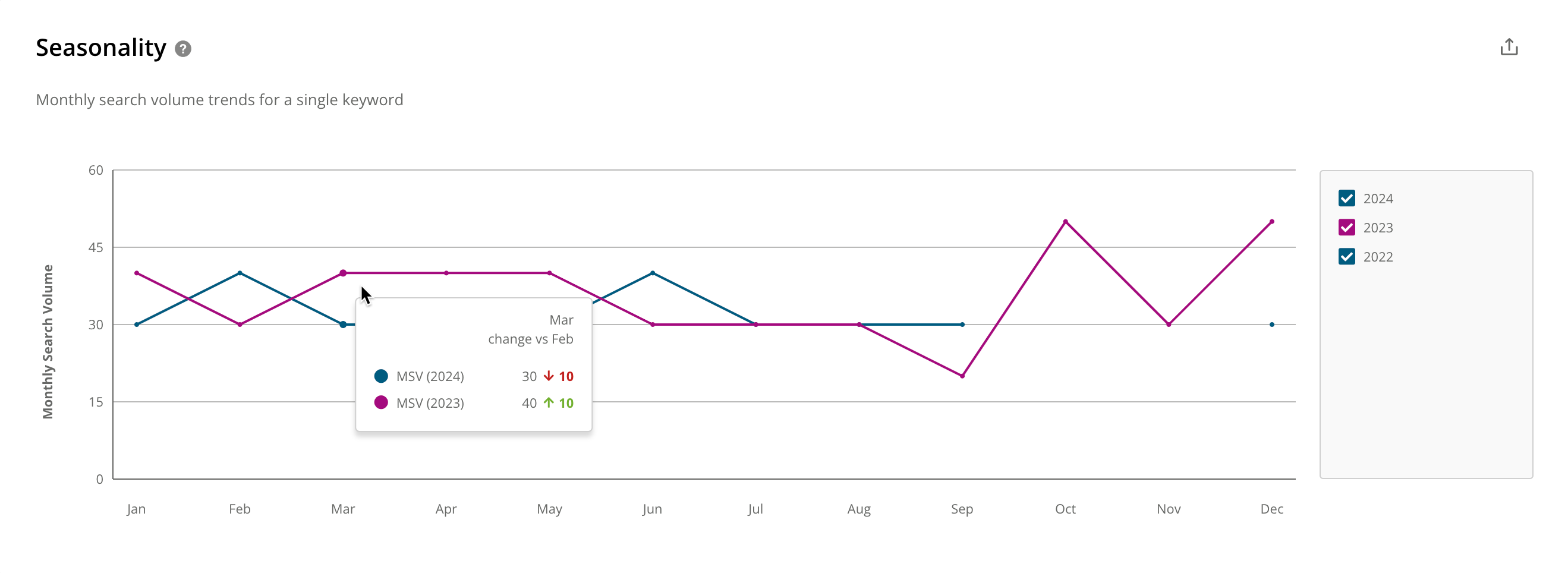Click the 2023 May data point

[550, 273]
